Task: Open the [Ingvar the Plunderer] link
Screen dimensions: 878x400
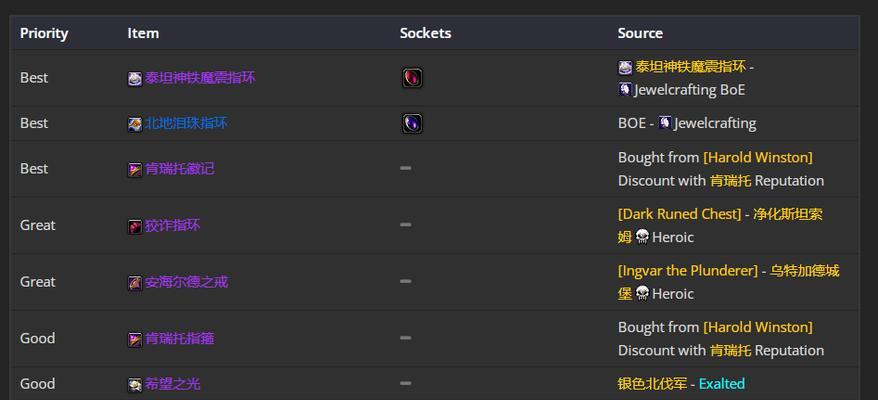Action: 688,271
